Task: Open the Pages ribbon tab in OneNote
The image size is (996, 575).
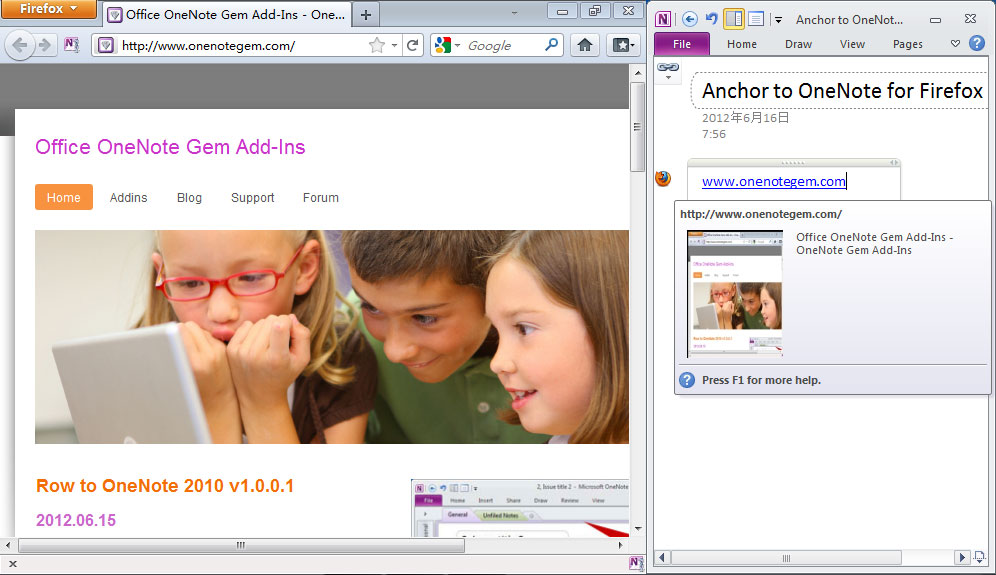Action: (x=907, y=44)
